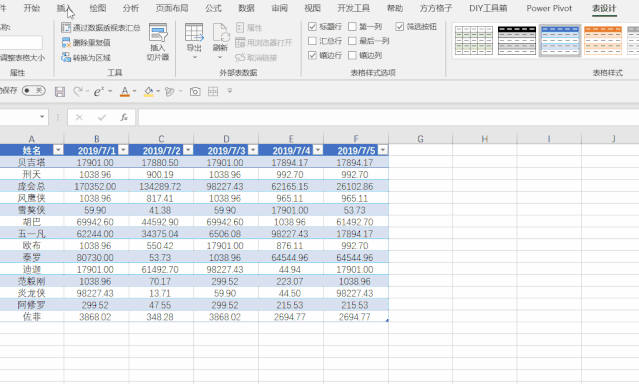
Task: Expand the fill color dropdown arrow
Action: pos(158,91)
